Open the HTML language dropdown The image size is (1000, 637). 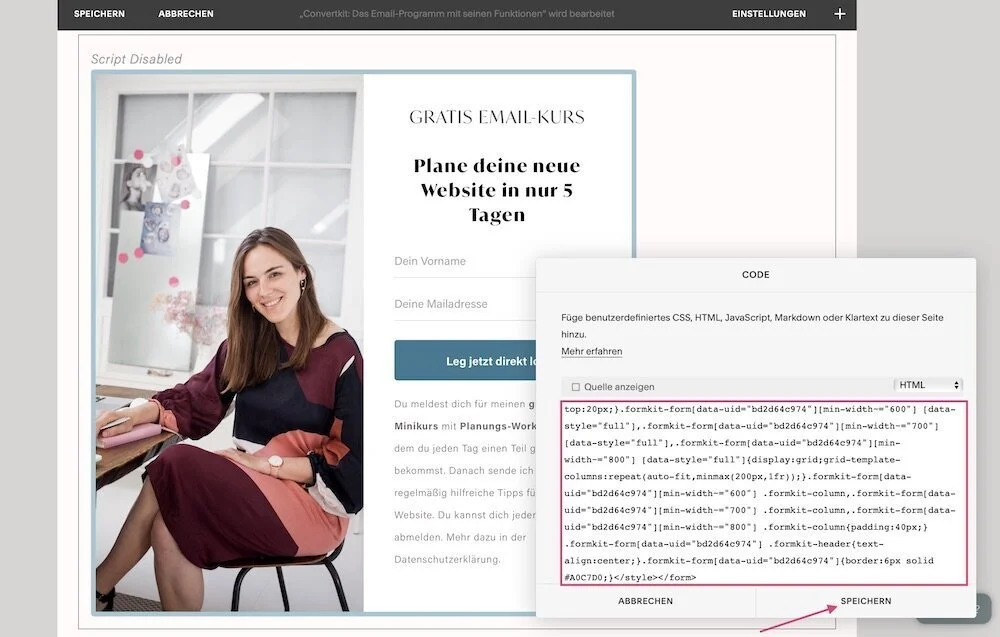(928, 385)
